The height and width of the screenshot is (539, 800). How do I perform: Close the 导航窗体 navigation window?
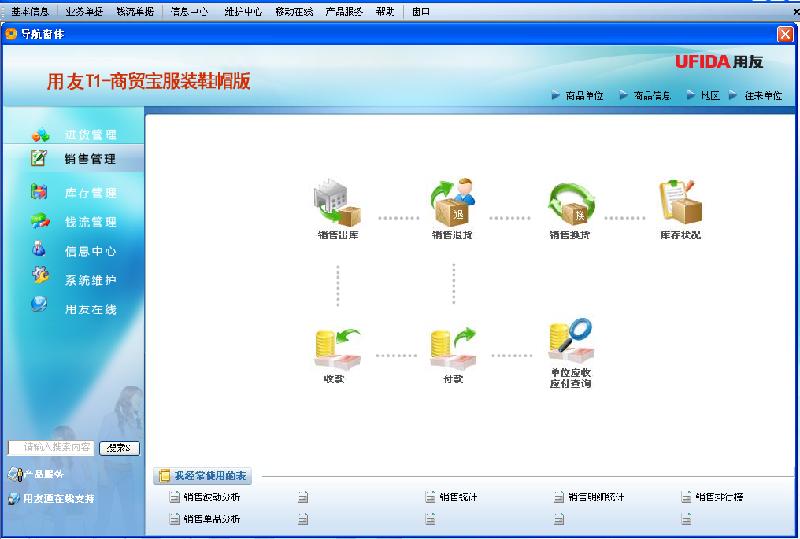point(785,34)
